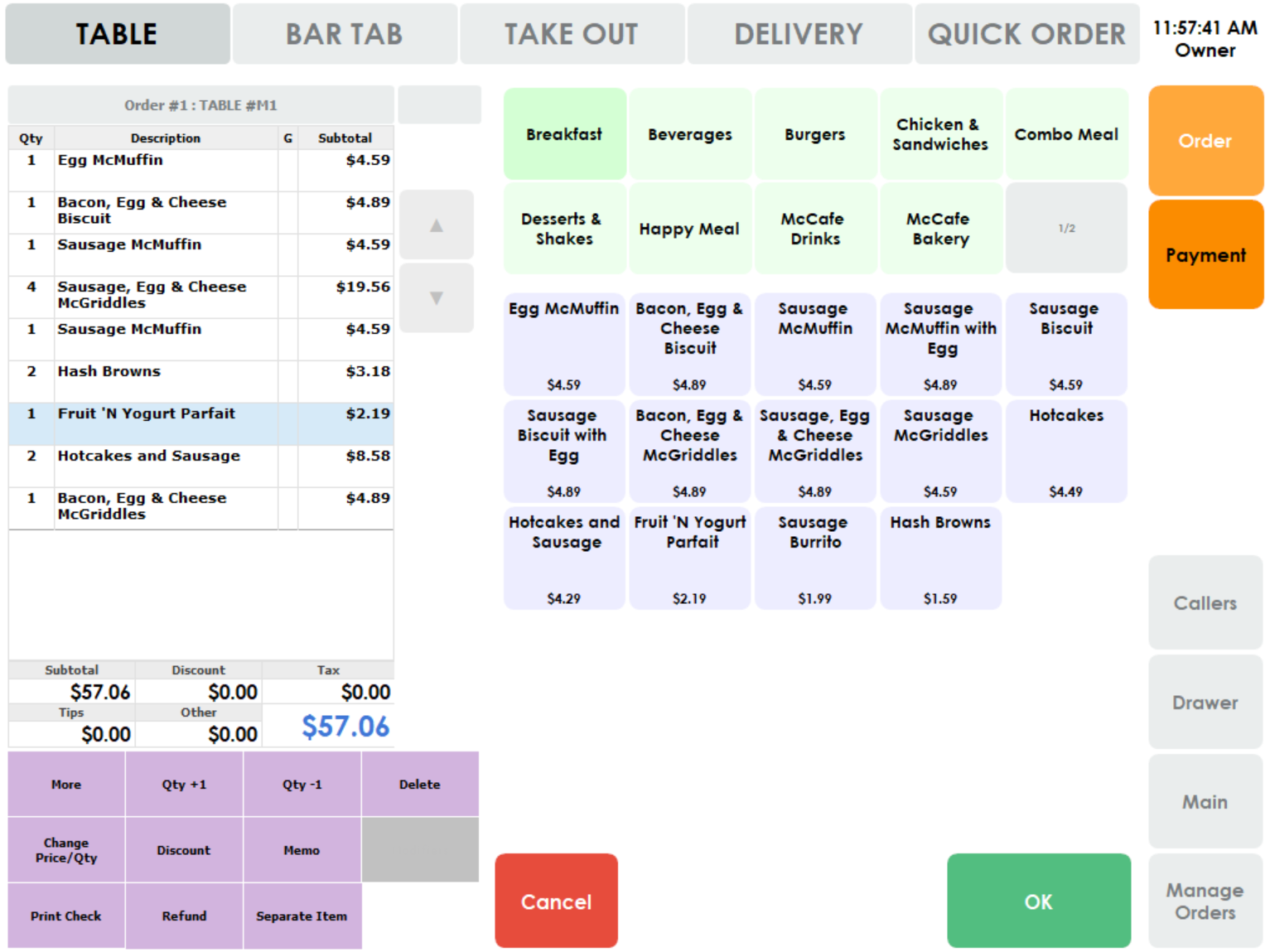
Task: Select Fruit 'N Yogurt Parfait order row
Action: point(201,424)
